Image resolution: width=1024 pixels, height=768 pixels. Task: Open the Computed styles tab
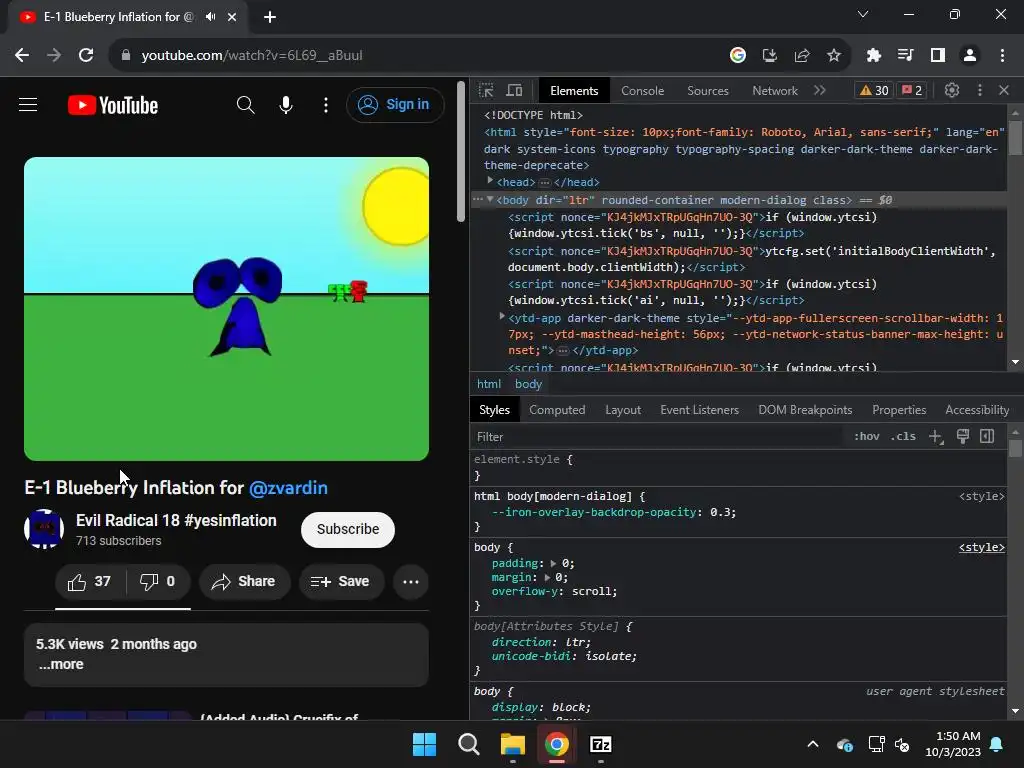tap(557, 409)
